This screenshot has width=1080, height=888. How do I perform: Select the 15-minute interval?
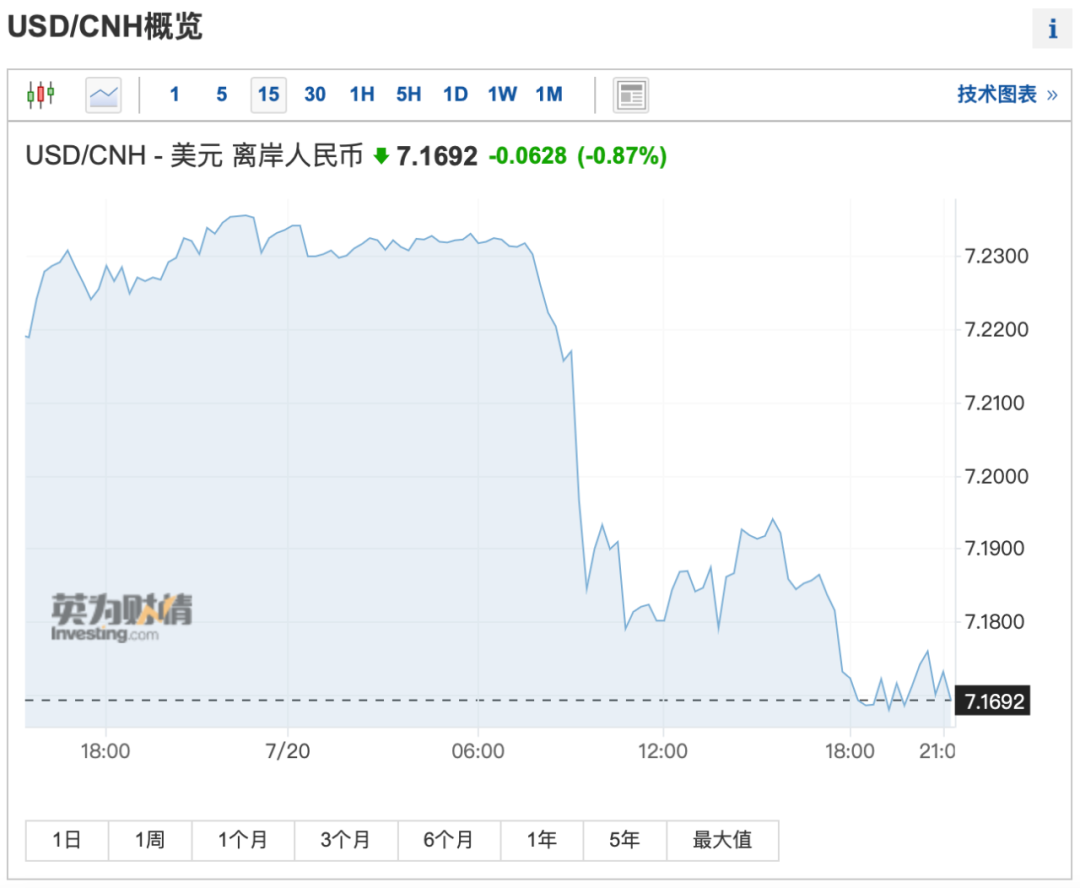(x=268, y=95)
